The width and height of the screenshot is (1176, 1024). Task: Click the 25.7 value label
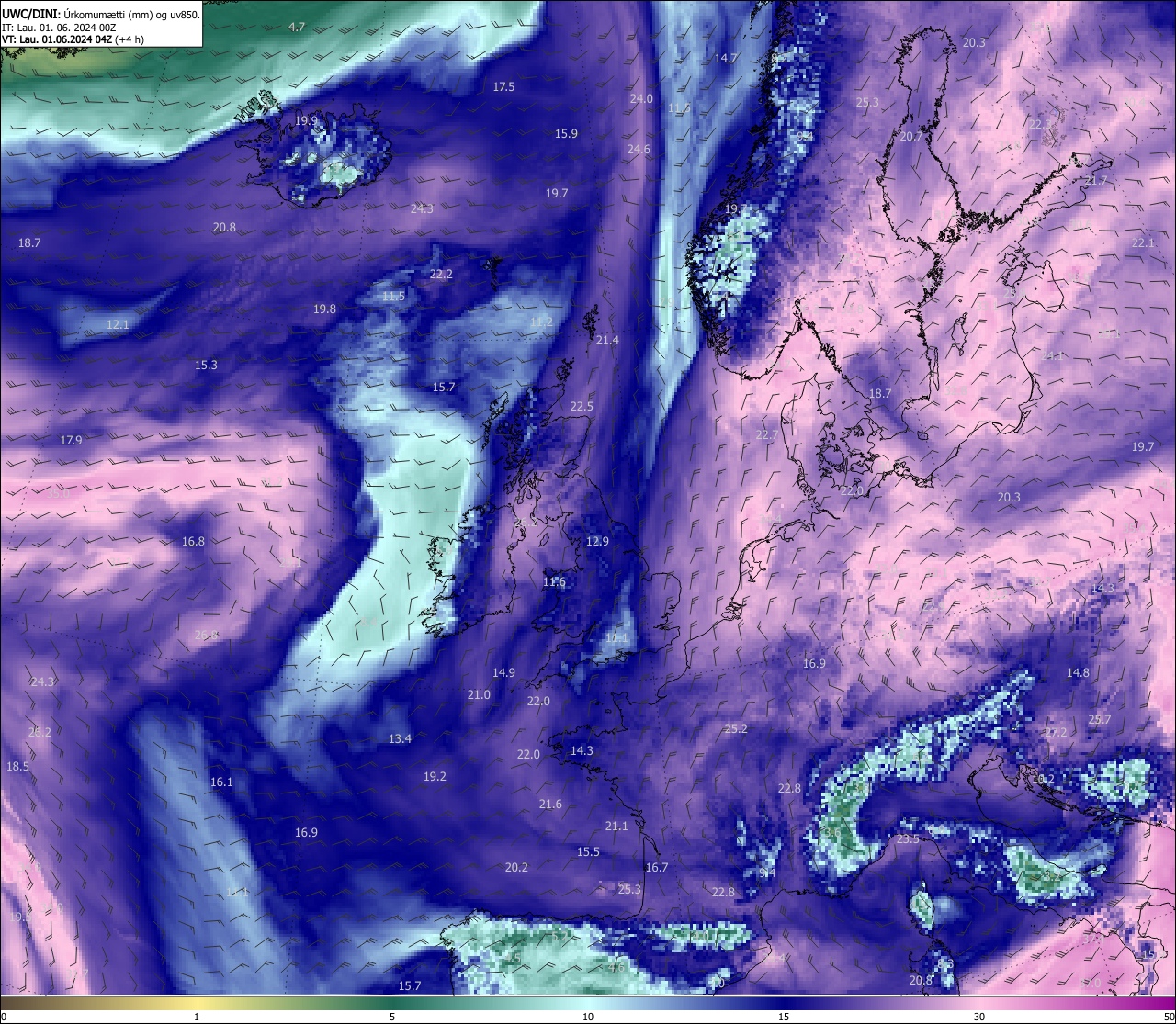click(x=1100, y=720)
